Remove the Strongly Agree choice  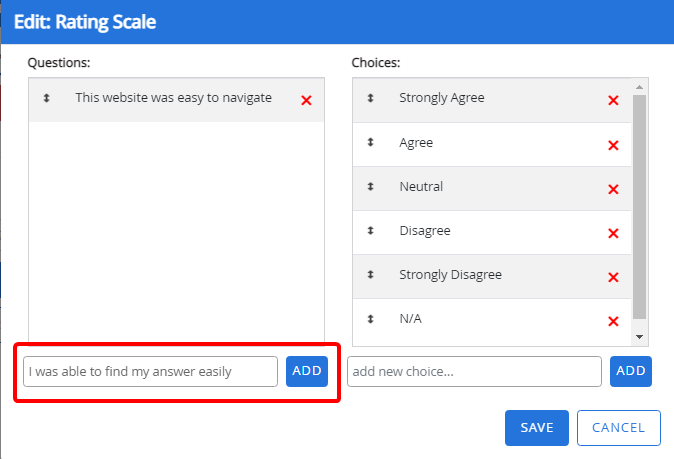click(613, 100)
